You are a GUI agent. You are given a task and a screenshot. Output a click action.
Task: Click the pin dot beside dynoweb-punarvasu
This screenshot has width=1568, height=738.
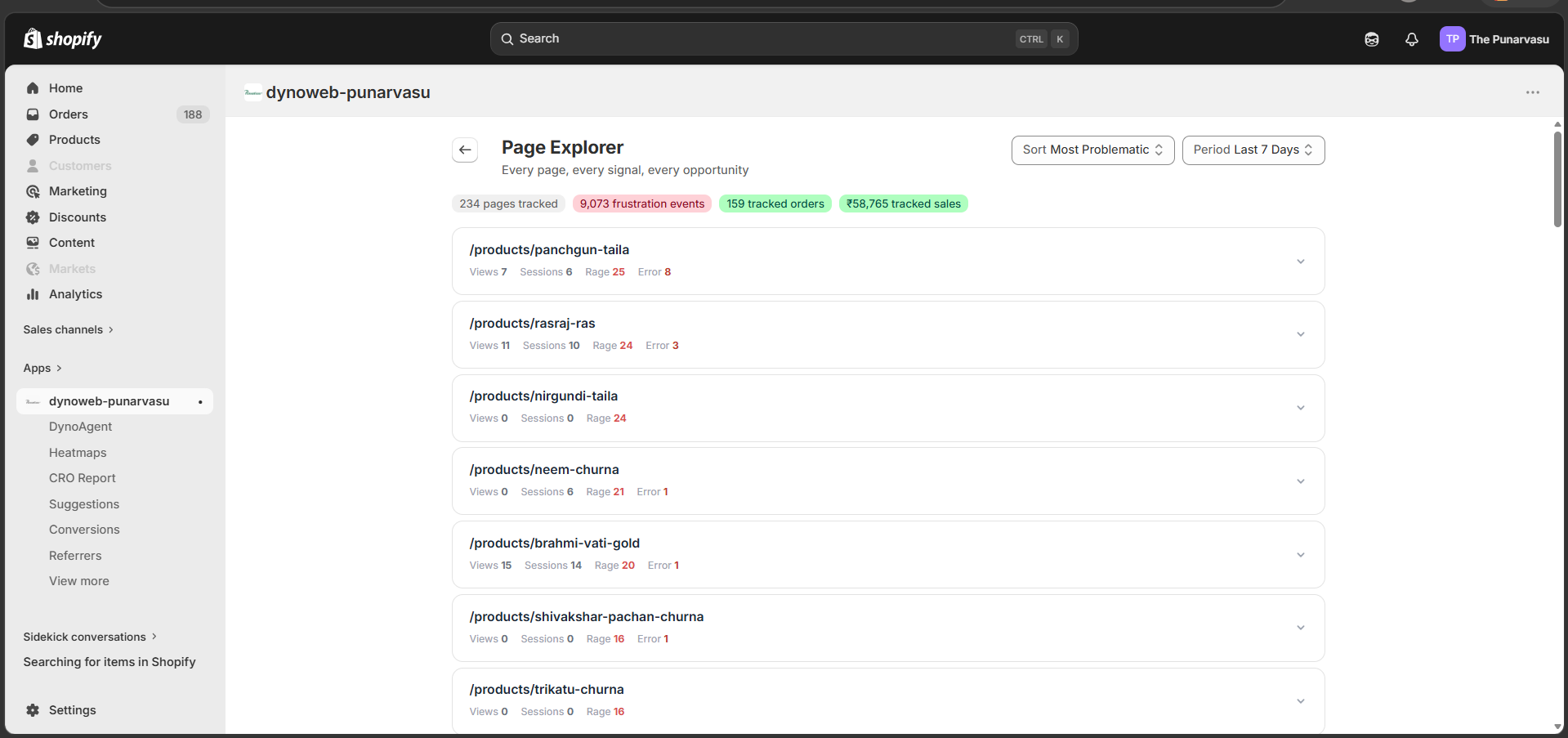click(x=200, y=402)
